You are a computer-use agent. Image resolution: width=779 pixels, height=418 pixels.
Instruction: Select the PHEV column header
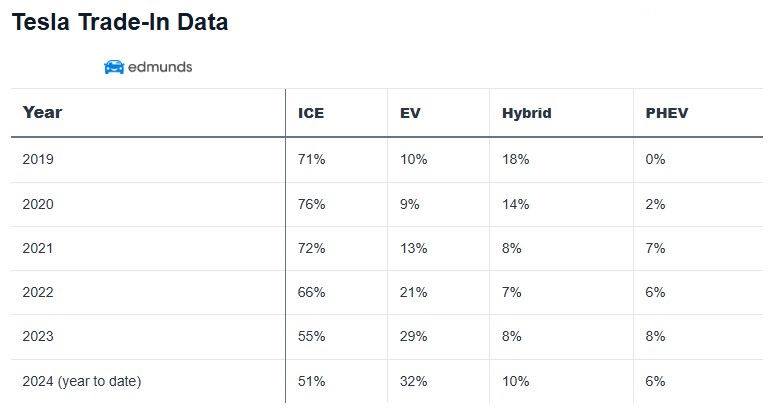(x=667, y=113)
